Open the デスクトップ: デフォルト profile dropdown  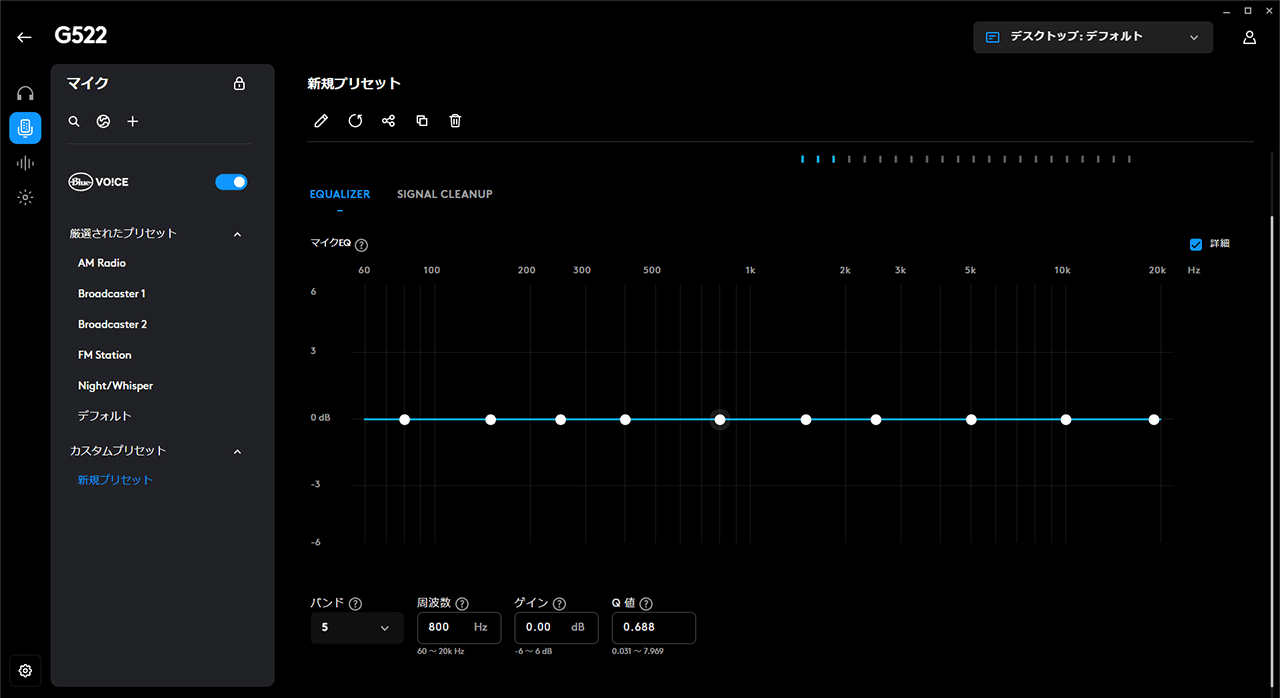[1092, 37]
